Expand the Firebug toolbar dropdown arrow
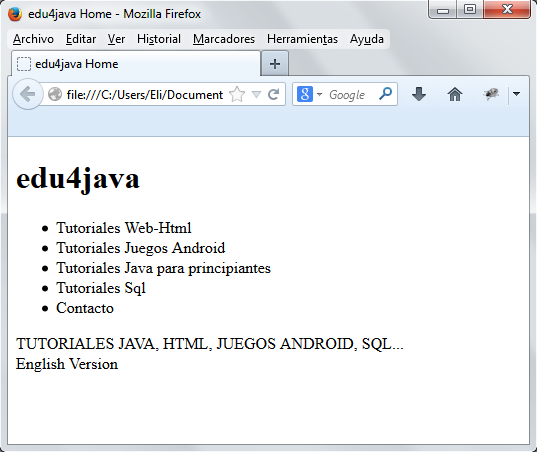The width and height of the screenshot is (537, 452). (516, 94)
